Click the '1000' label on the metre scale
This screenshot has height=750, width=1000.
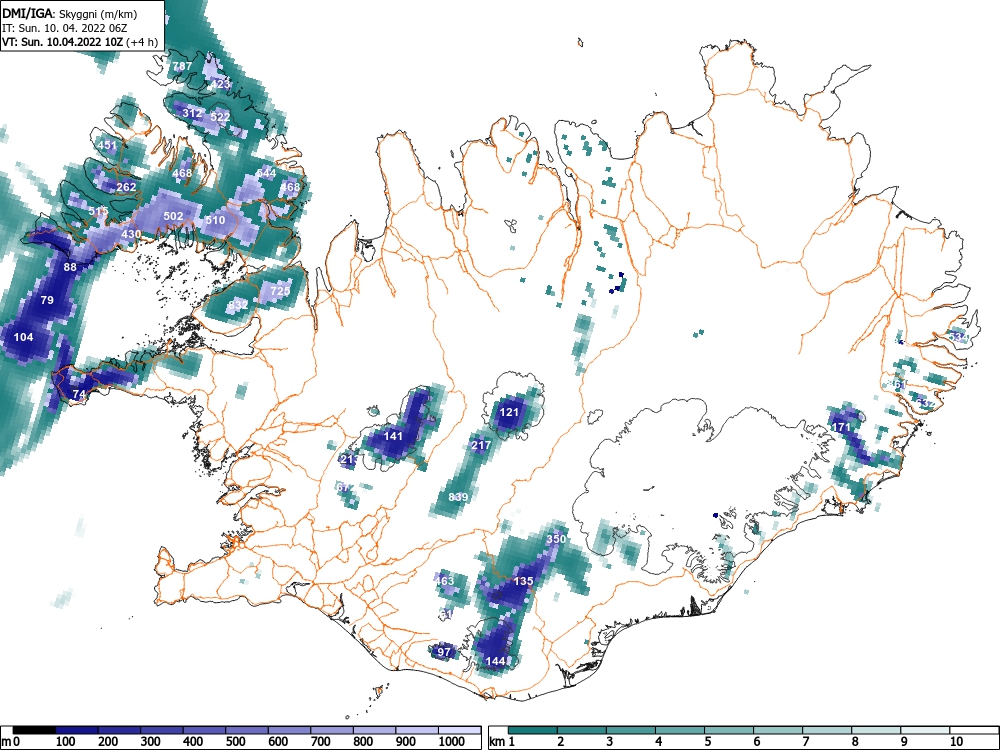[x=452, y=741]
